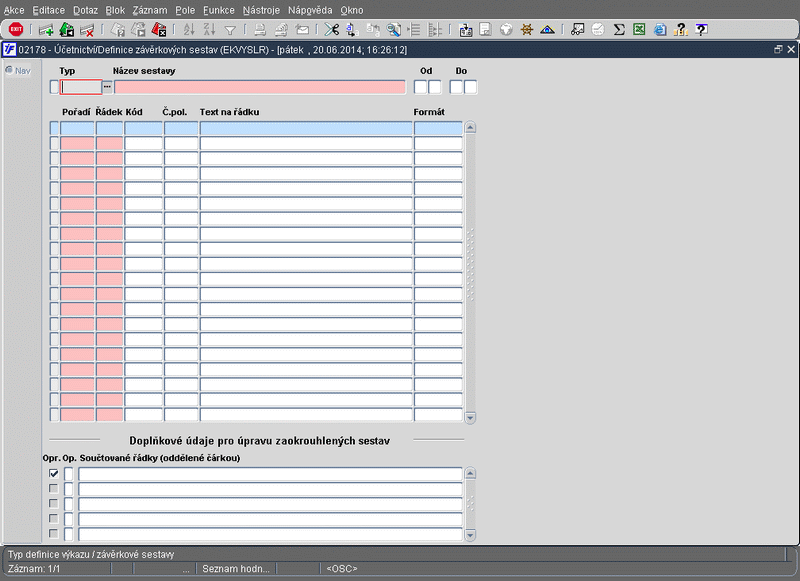The height and width of the screenshot is (581, 800).
Task: Restore the inner EKVYSLR window
Action: coord(778,49)
